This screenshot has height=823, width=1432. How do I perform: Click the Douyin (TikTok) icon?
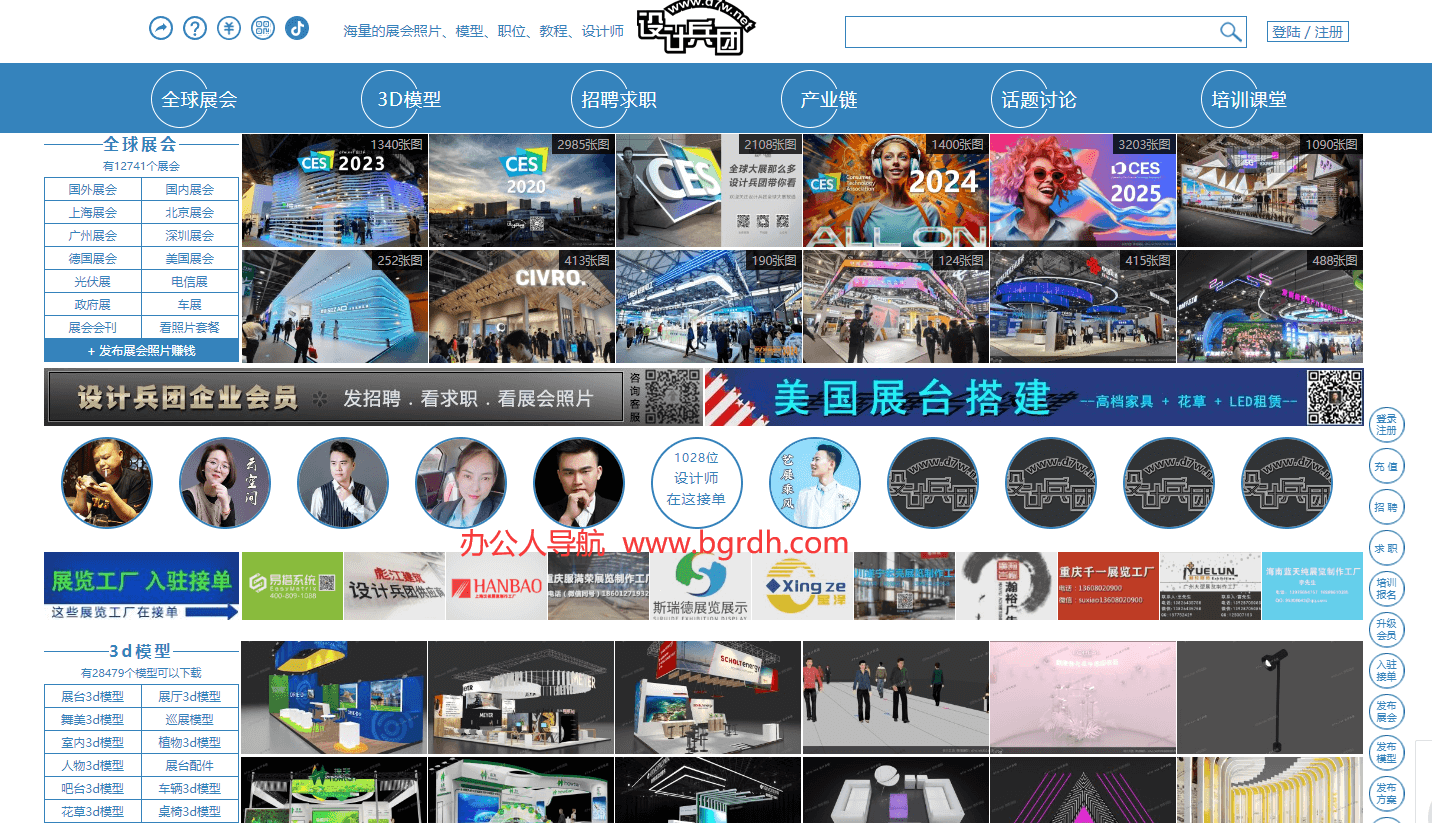(297, 28)
